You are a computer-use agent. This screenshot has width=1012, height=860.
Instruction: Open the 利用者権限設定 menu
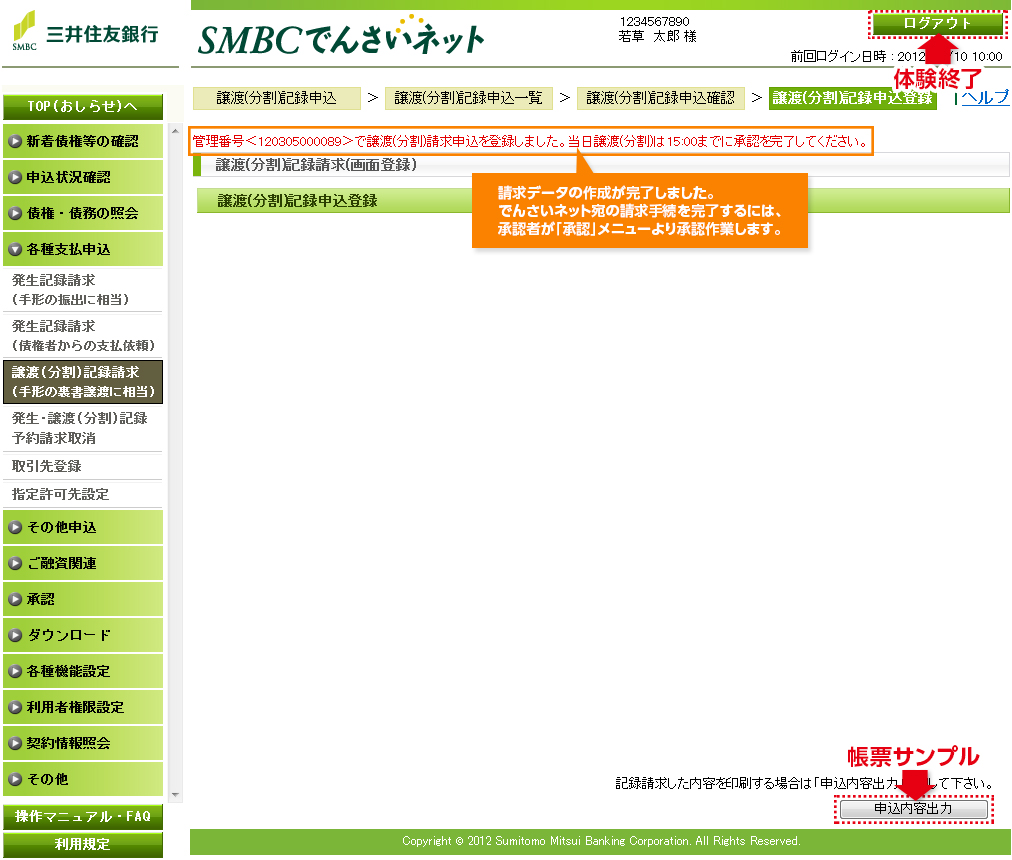(83, 707)
